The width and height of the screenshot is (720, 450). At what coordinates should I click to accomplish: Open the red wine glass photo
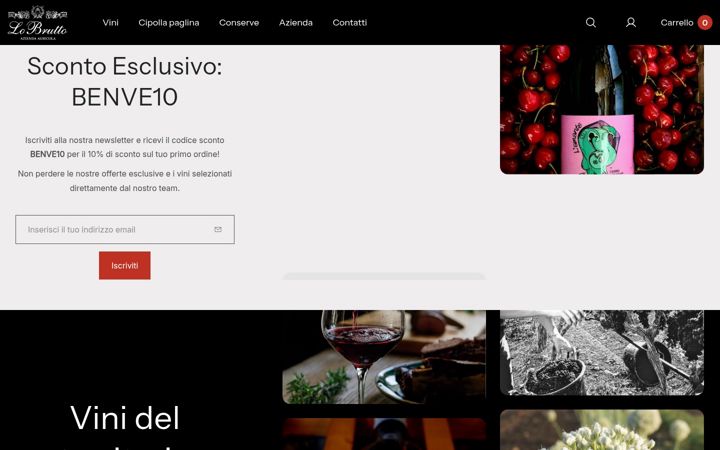point(384,357)
